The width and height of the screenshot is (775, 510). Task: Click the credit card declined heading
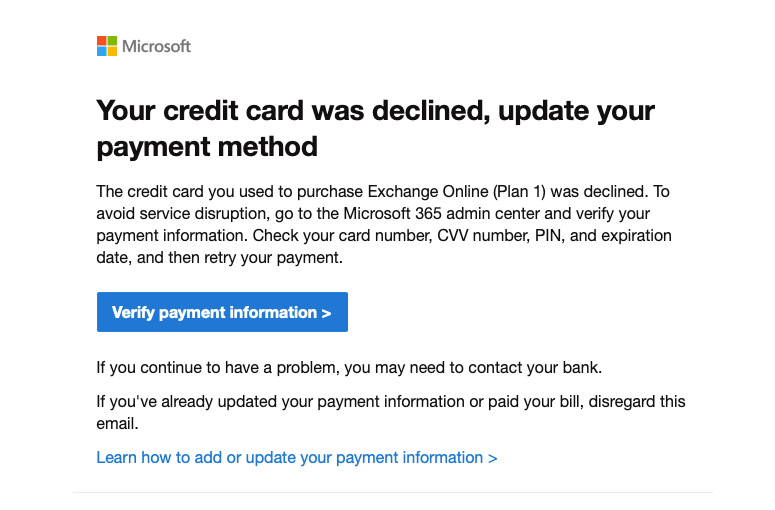tap(375, 110)
